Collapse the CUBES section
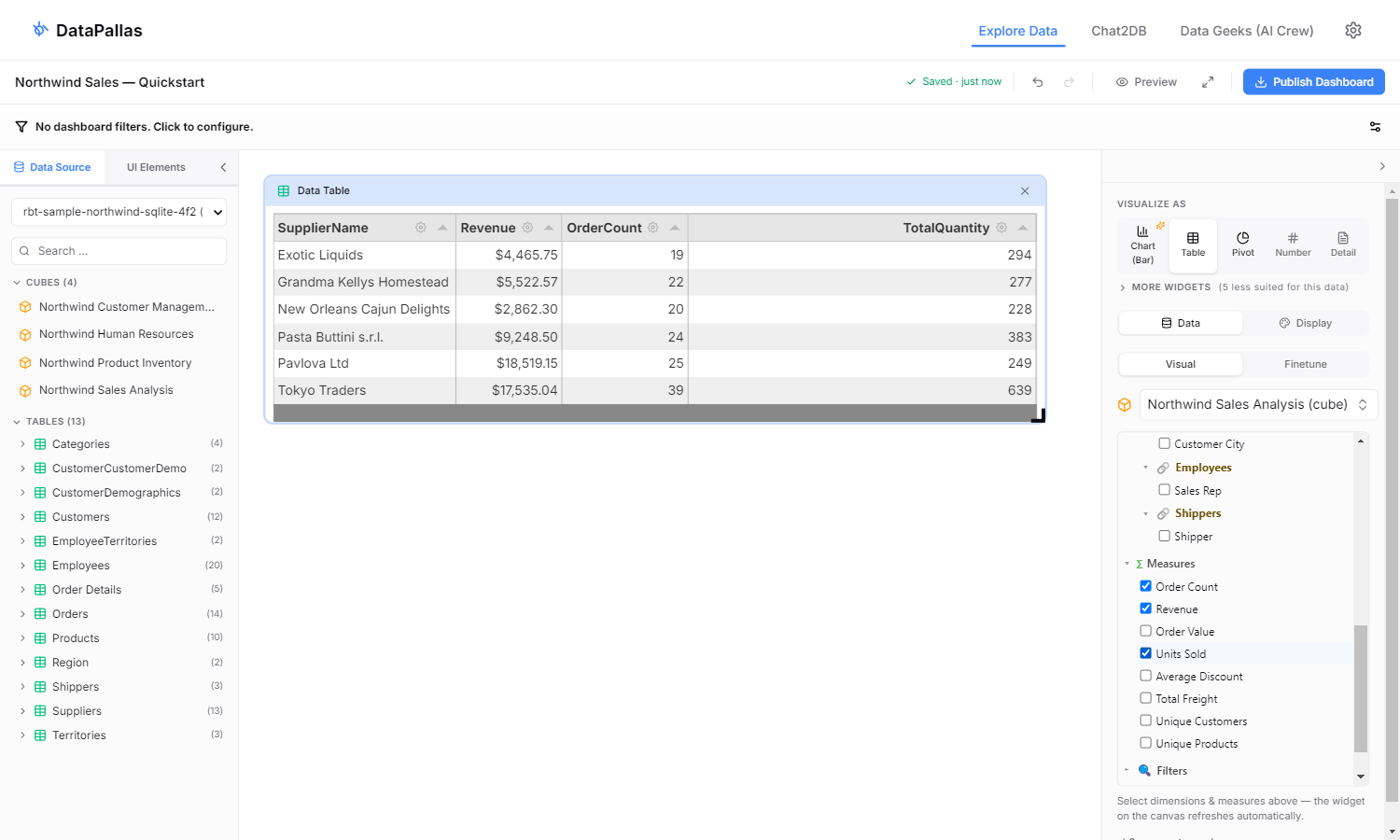This screenshot has width=1400, height=840. [x=17, y=282]
